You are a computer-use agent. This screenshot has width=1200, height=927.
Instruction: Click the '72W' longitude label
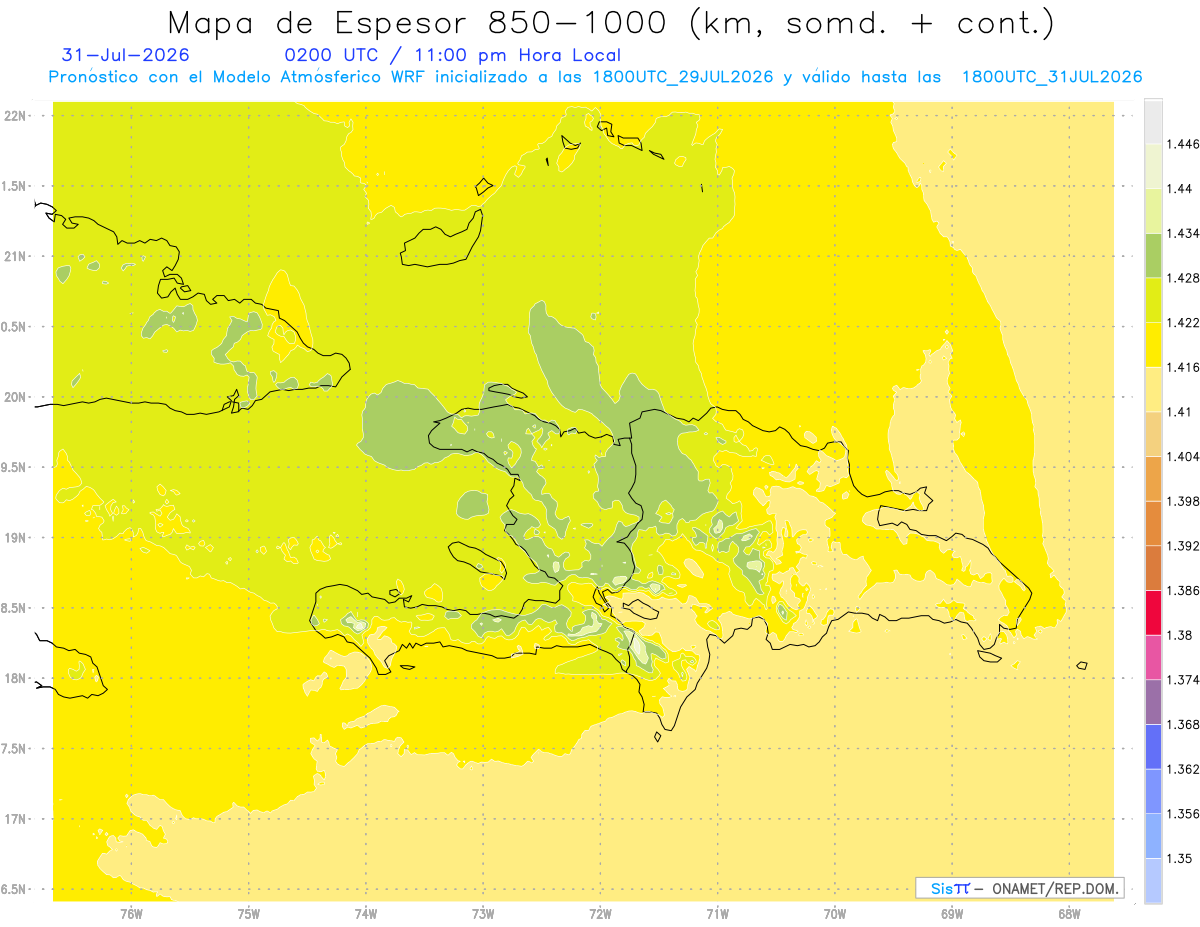click(x=600, y=914)
